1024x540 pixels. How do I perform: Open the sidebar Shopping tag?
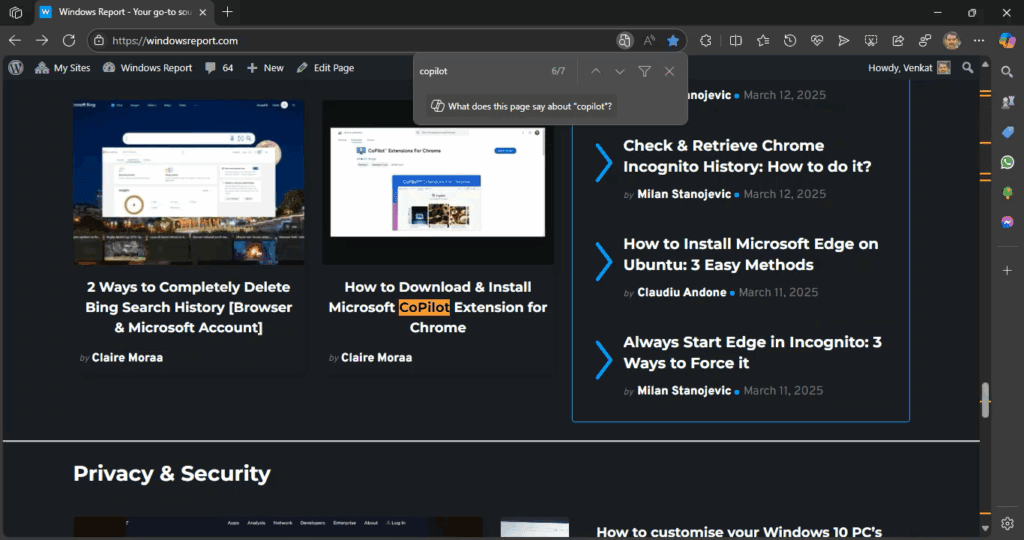coord(1007,132)
